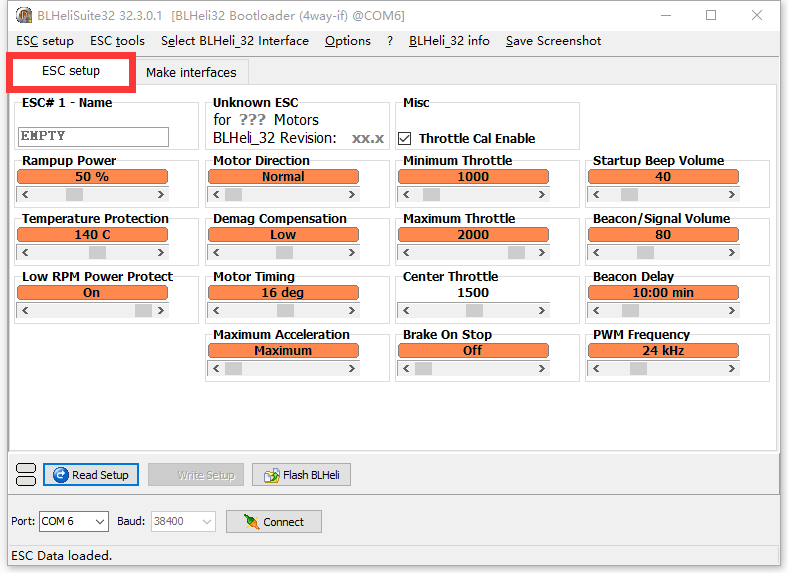Increase Startup Beep Volume with right arrow
Image resolution: width=788 pixels, height=573 pixels.
[732, 195]
